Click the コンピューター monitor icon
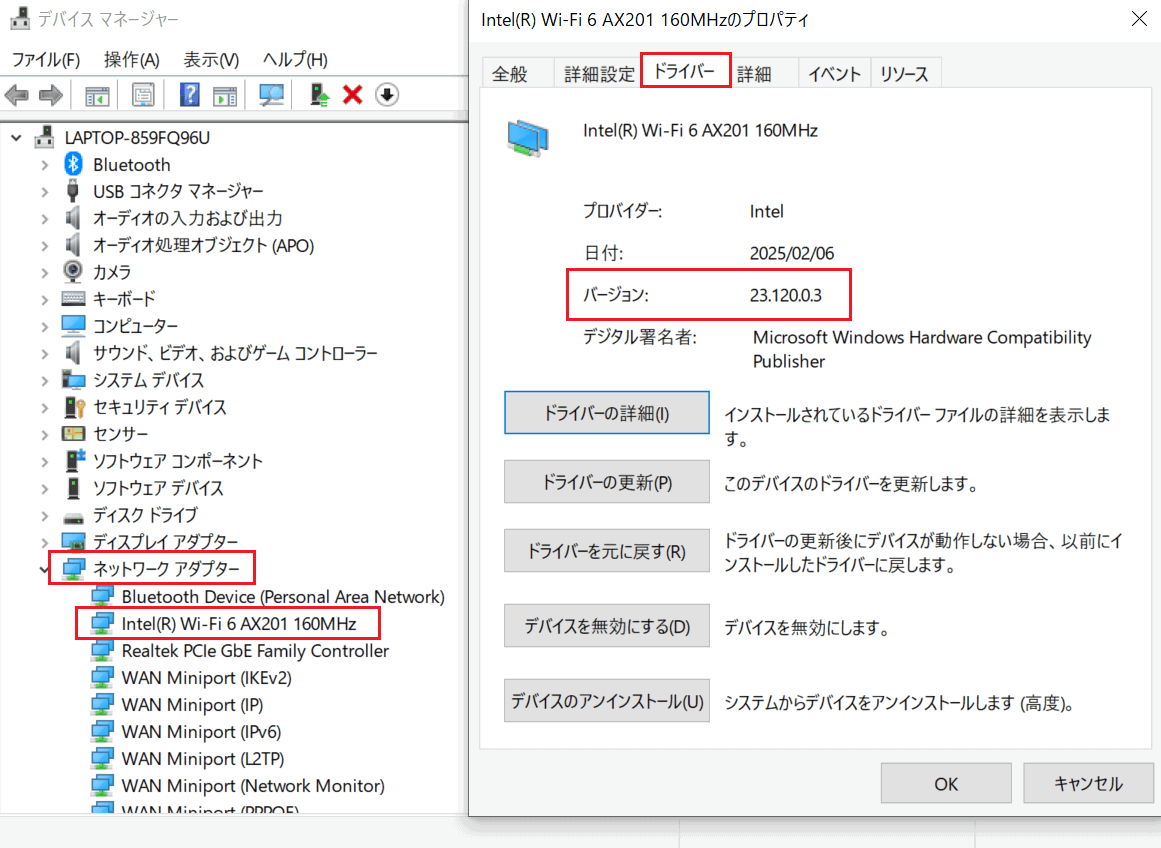The height and width of the screenshot is (848, 1161). (x=73, y=325)
